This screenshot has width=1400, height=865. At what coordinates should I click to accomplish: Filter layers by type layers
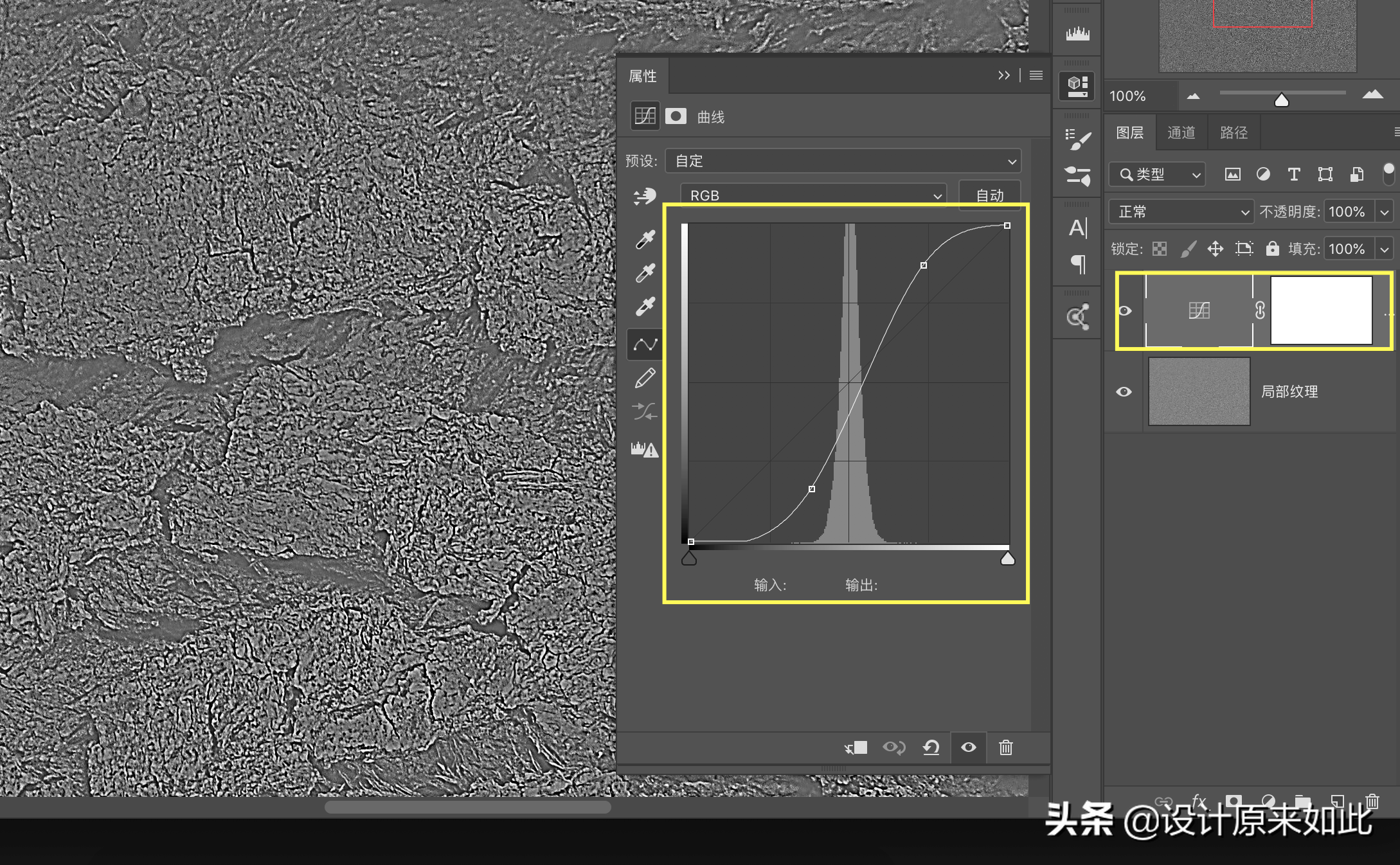[1294, 174]
